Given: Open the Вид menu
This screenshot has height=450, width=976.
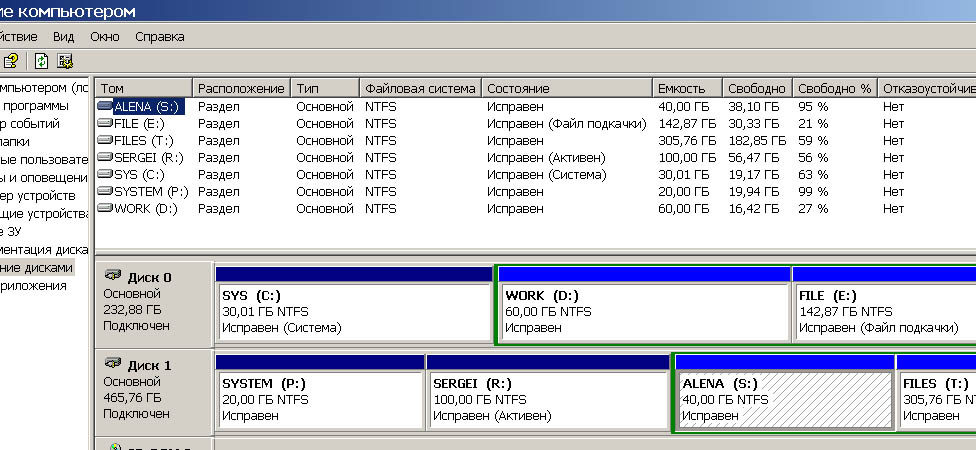Looking at the screenshot, I should coord(63,37).
